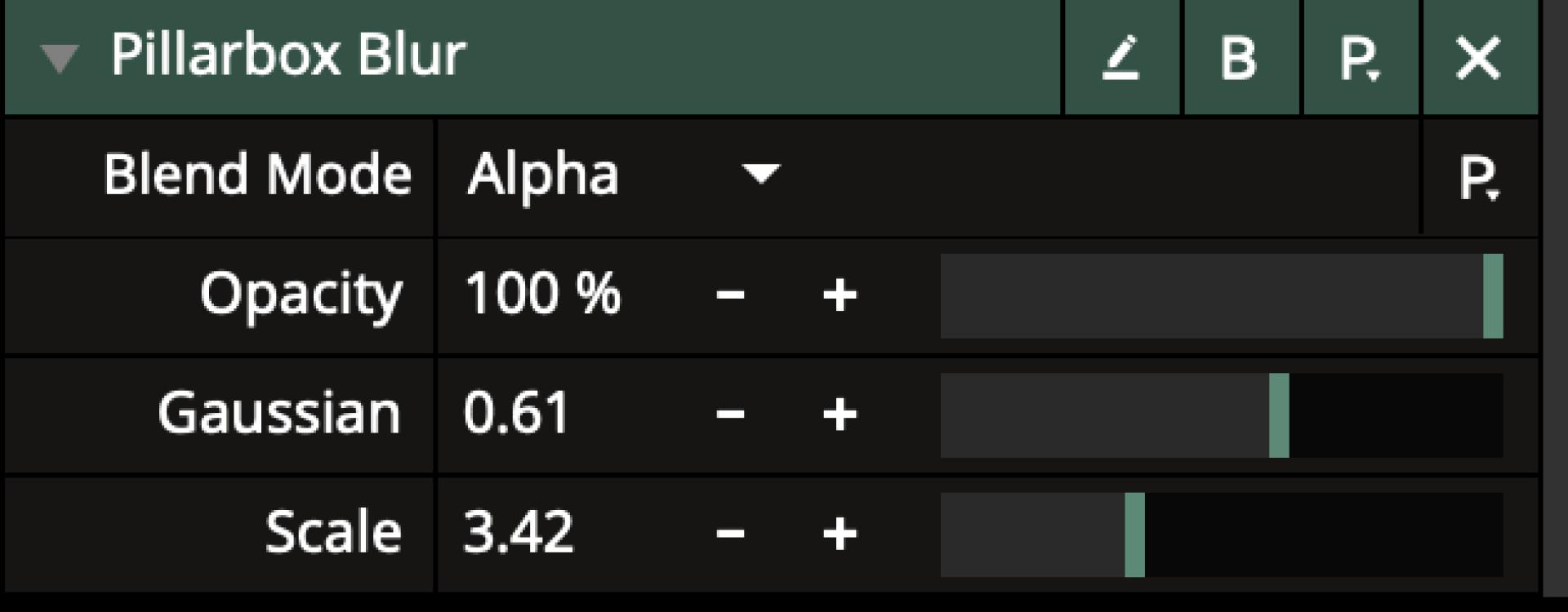The image size is (1568, 612).
Task: Increase the Gaussian value with plus
Action: pyautogui.click(x=840, y=415)
